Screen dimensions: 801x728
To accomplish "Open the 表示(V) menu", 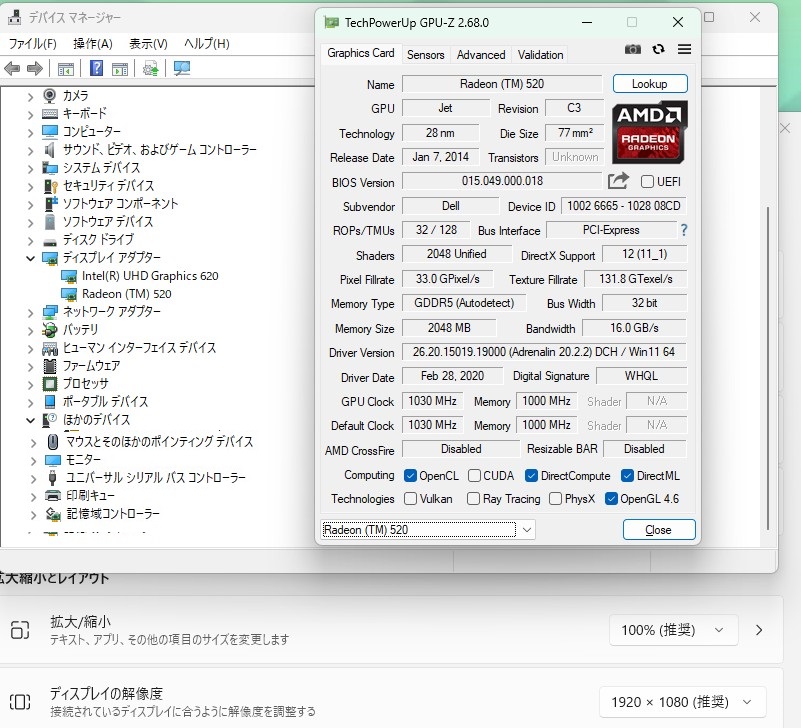I will point(148,44).
